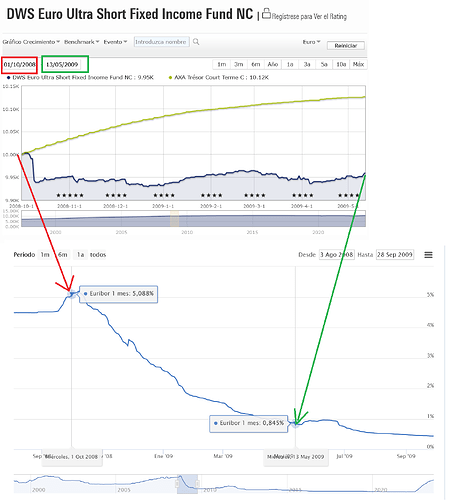Select the 6m range in the fund chart
The height and width of the screenshot is (500, 450).
click(256, 64)
